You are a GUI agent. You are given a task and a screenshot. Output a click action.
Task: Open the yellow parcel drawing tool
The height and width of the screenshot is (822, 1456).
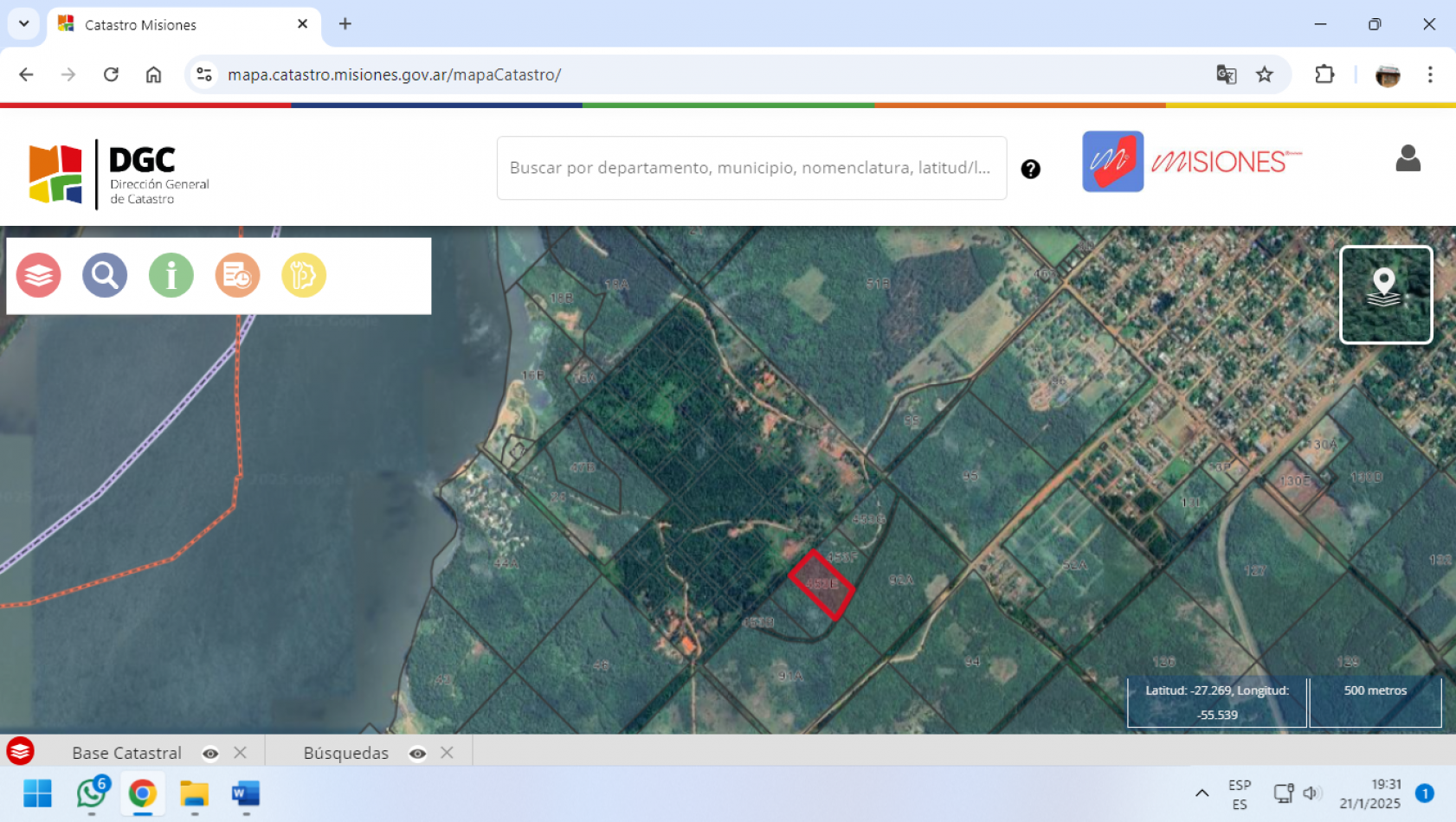click(x=304, y=275)
